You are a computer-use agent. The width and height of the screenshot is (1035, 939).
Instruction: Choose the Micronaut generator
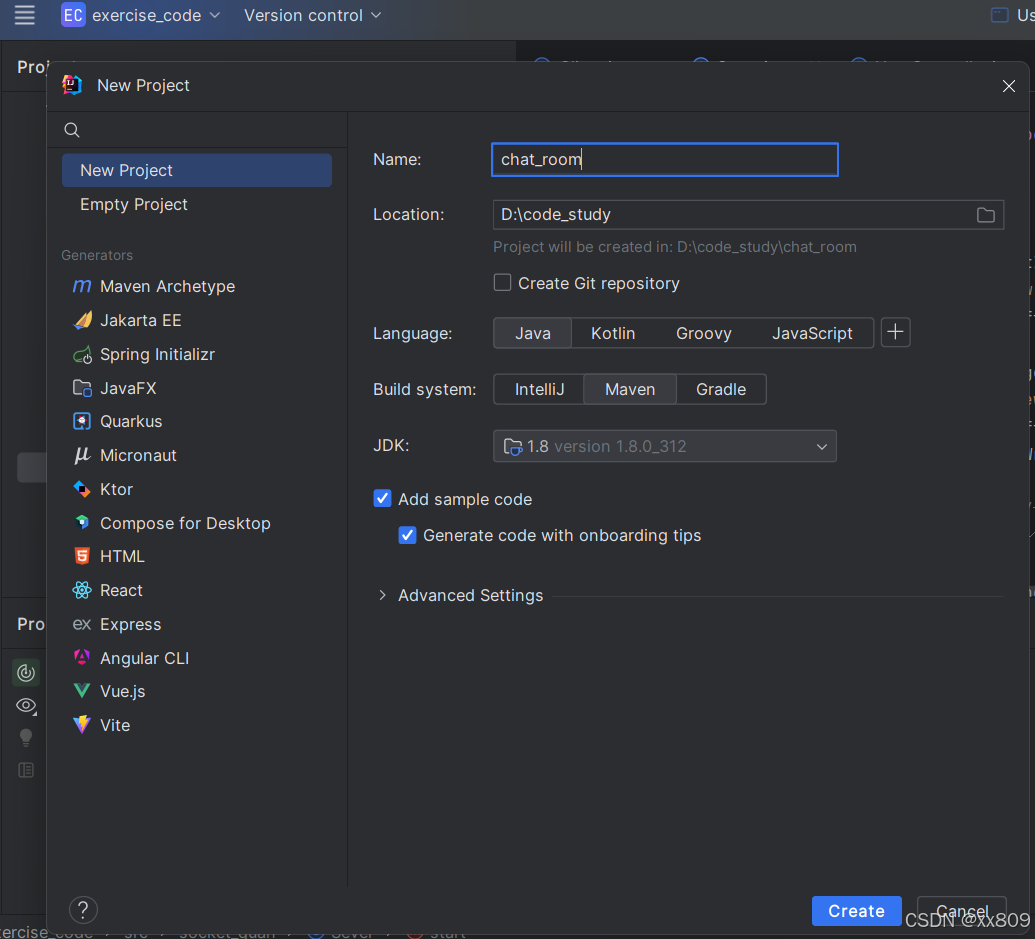(x=125, y=455)
